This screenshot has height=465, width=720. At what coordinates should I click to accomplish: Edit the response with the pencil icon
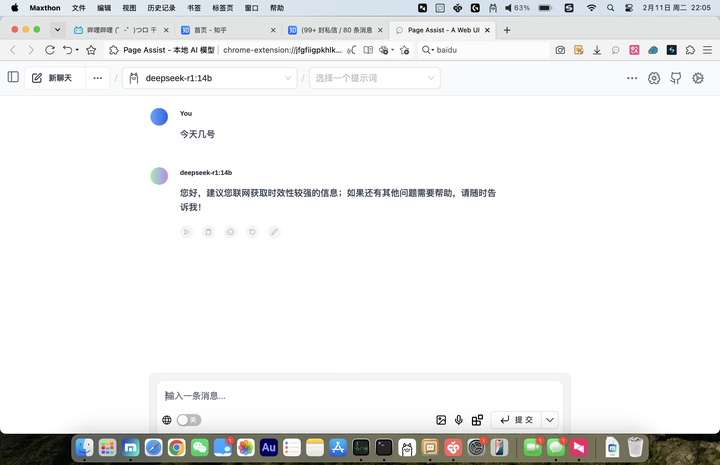274,232
